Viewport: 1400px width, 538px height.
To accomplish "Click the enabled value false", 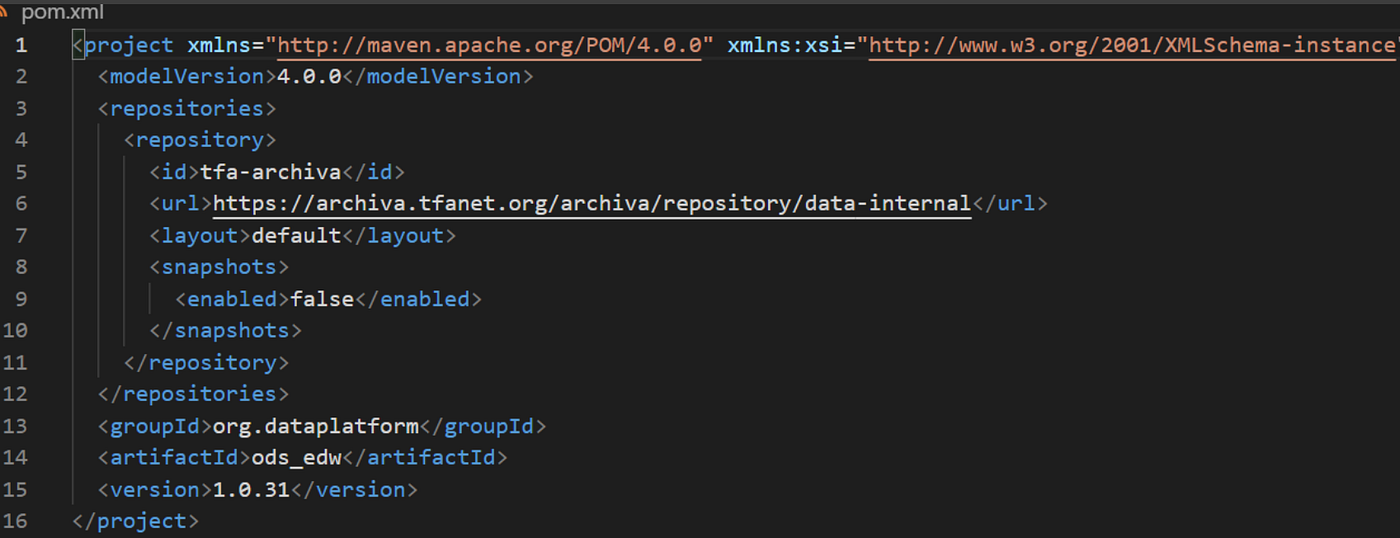I will (322, 299).
